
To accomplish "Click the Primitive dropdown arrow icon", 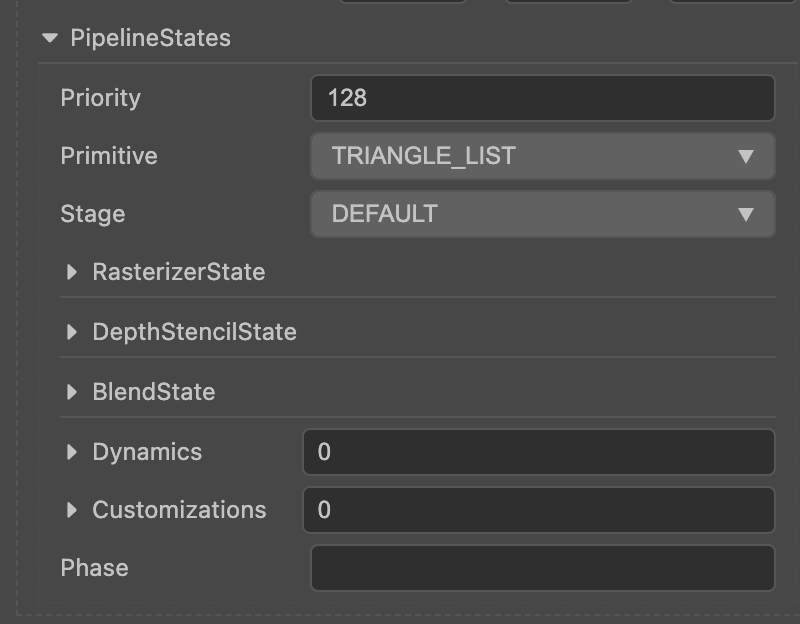I will tap(745, 156).
